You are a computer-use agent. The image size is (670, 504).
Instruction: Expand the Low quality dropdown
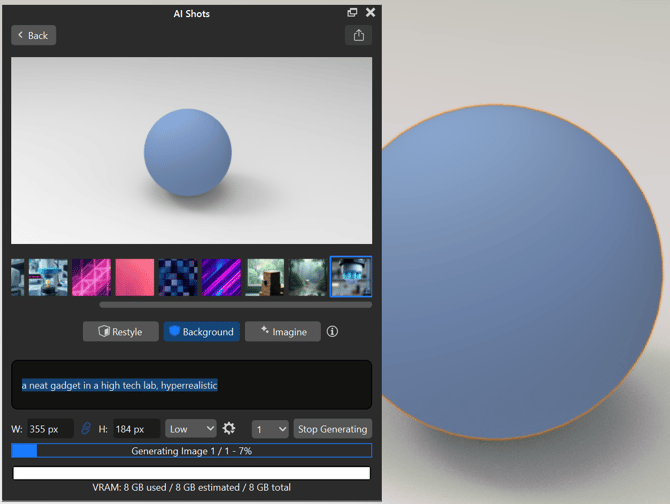pos(190,429)
